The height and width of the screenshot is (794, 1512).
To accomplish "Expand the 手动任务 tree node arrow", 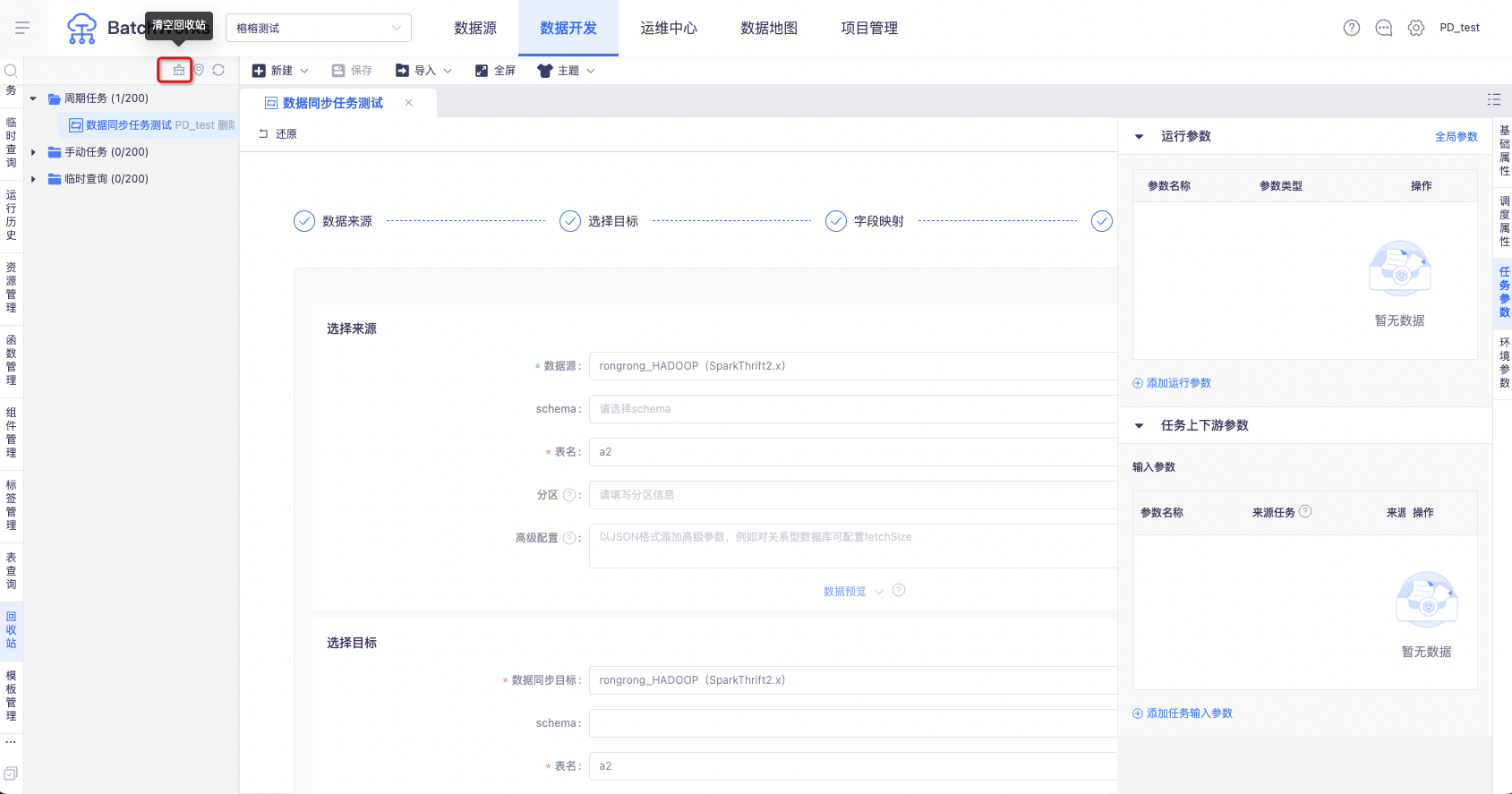I will pyautogui.click(x=33, y=152).
